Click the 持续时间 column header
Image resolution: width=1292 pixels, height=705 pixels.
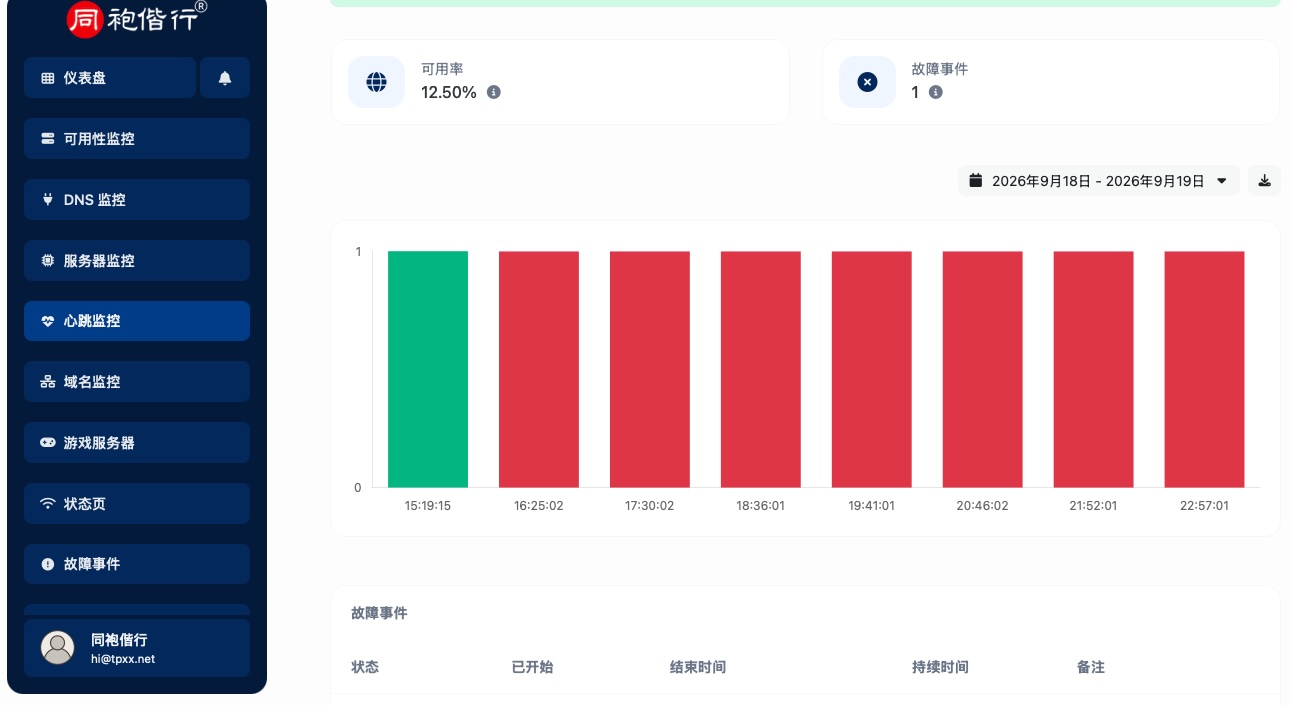(x=940, y=667)
